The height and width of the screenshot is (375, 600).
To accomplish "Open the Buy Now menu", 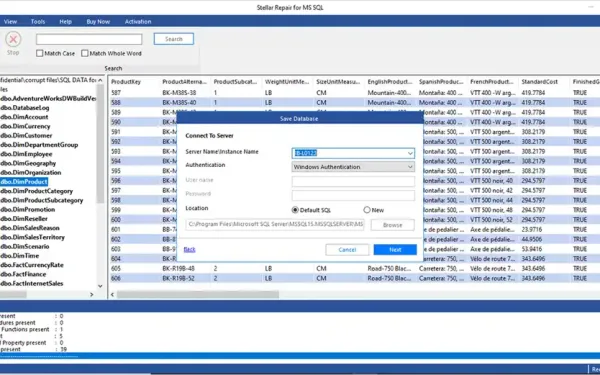I will [98, 22].
